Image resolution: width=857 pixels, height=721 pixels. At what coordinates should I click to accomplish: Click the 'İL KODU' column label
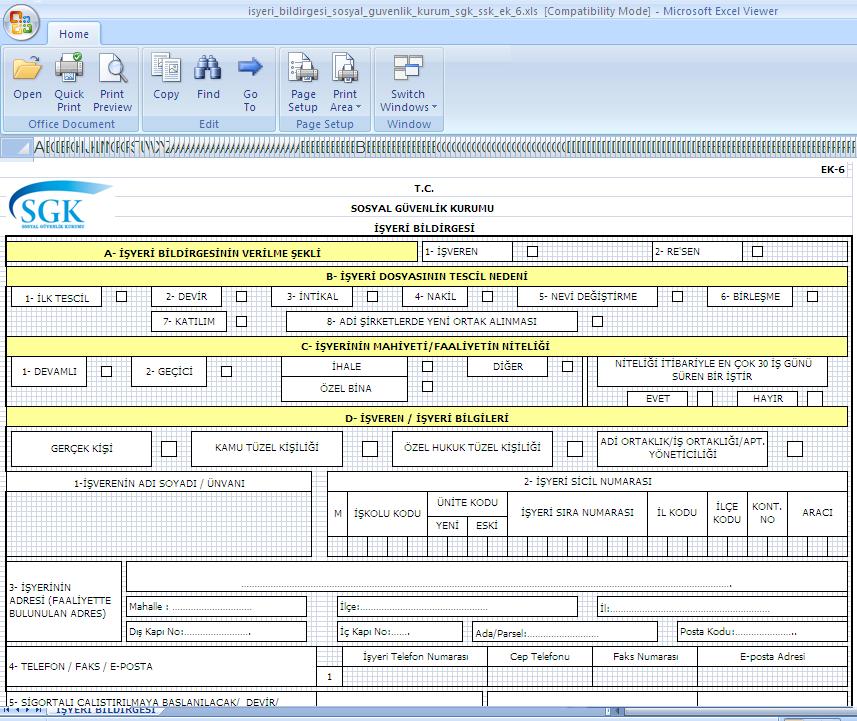tap(677, 513)
